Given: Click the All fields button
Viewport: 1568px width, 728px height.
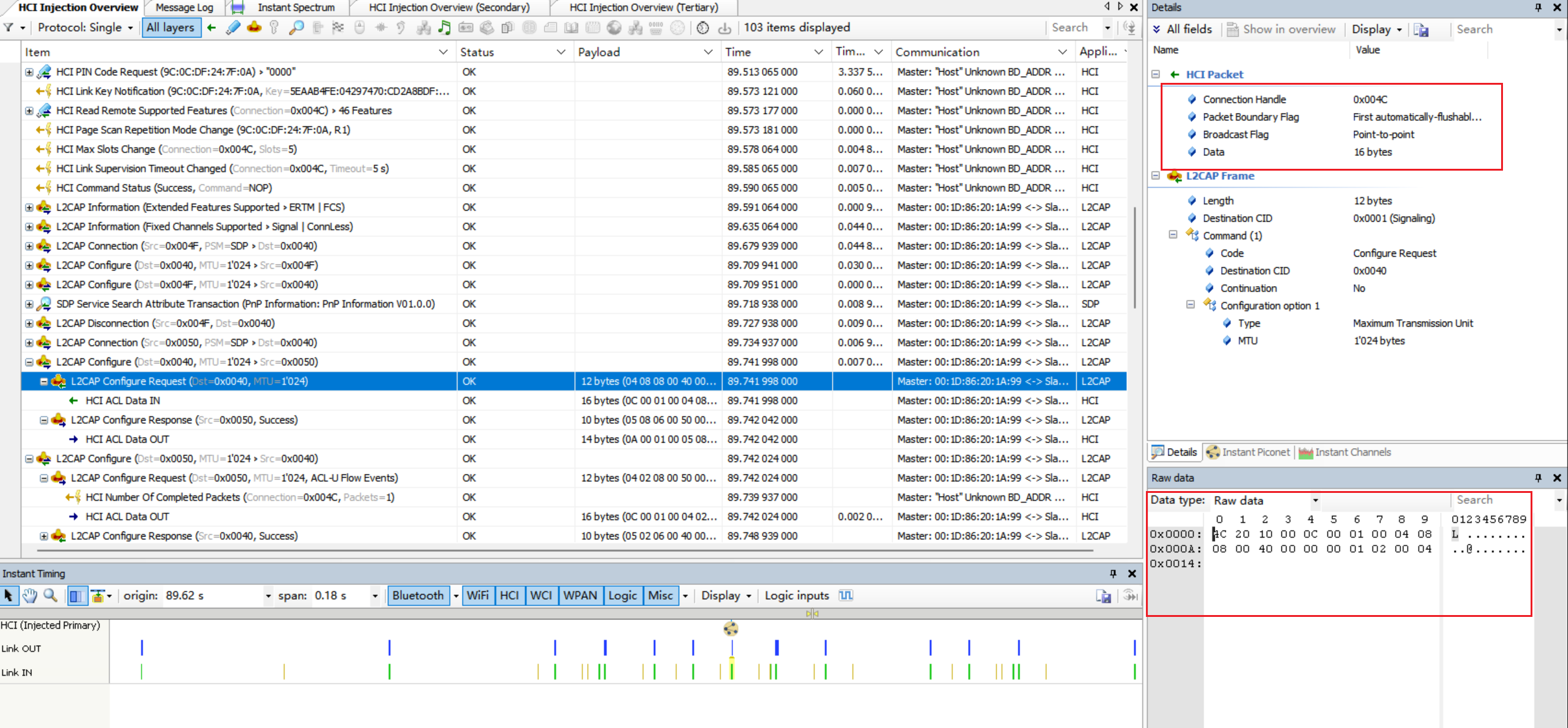Looking at the screenshot, I should 1182,29.
